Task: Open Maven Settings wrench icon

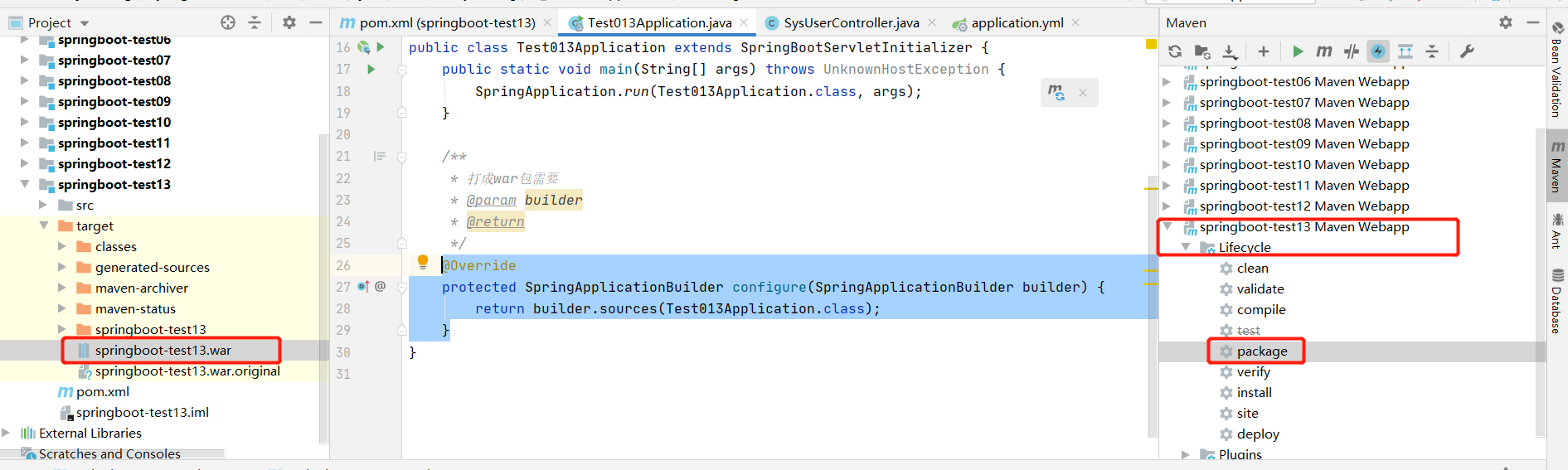Action: click(1467, 51)
